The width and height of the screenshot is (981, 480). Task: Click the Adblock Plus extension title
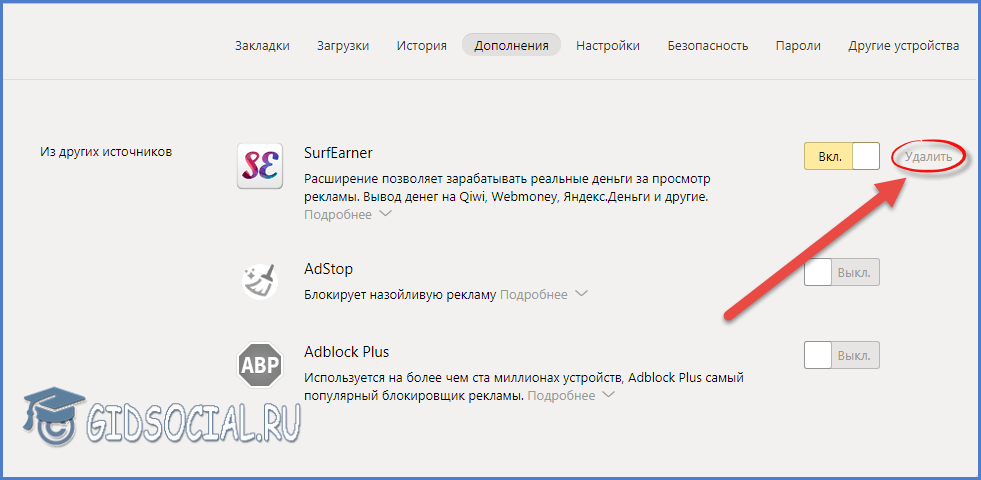click(347, 352)
